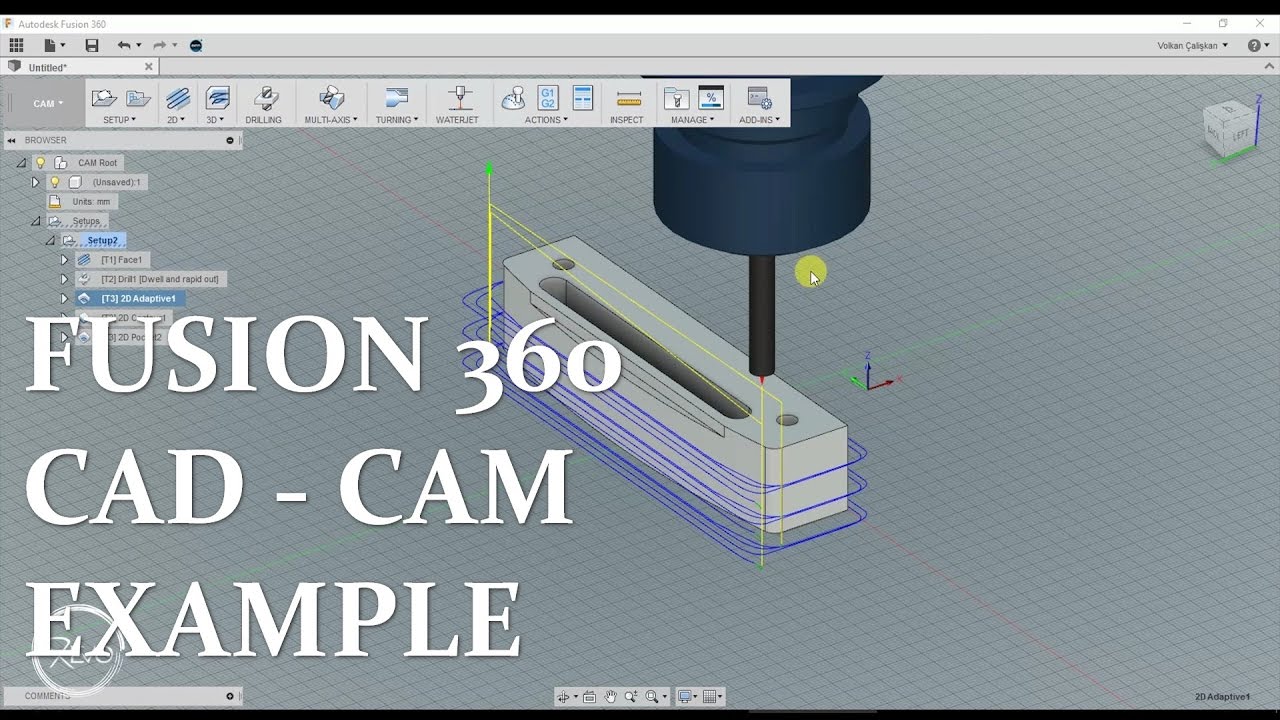The width and height of the screenshot is (1280, 720).
Task: Open the Display Settings dropdown
Action: tap(687, 697)
